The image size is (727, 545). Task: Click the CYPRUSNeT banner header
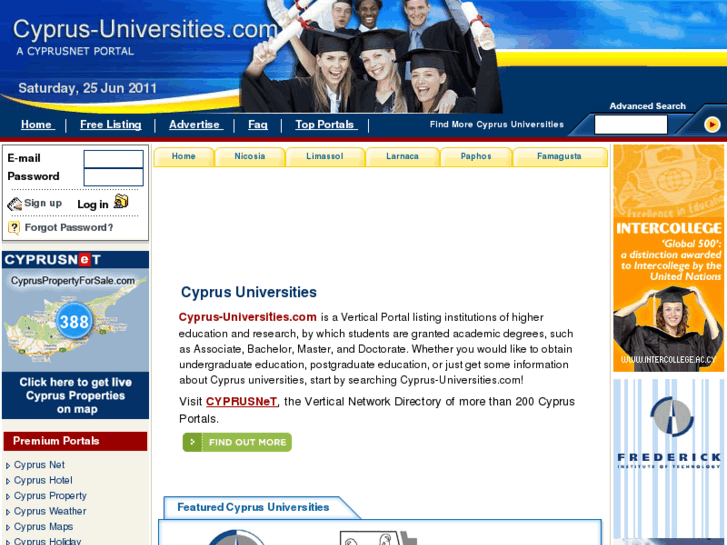[x=76, y=260]
